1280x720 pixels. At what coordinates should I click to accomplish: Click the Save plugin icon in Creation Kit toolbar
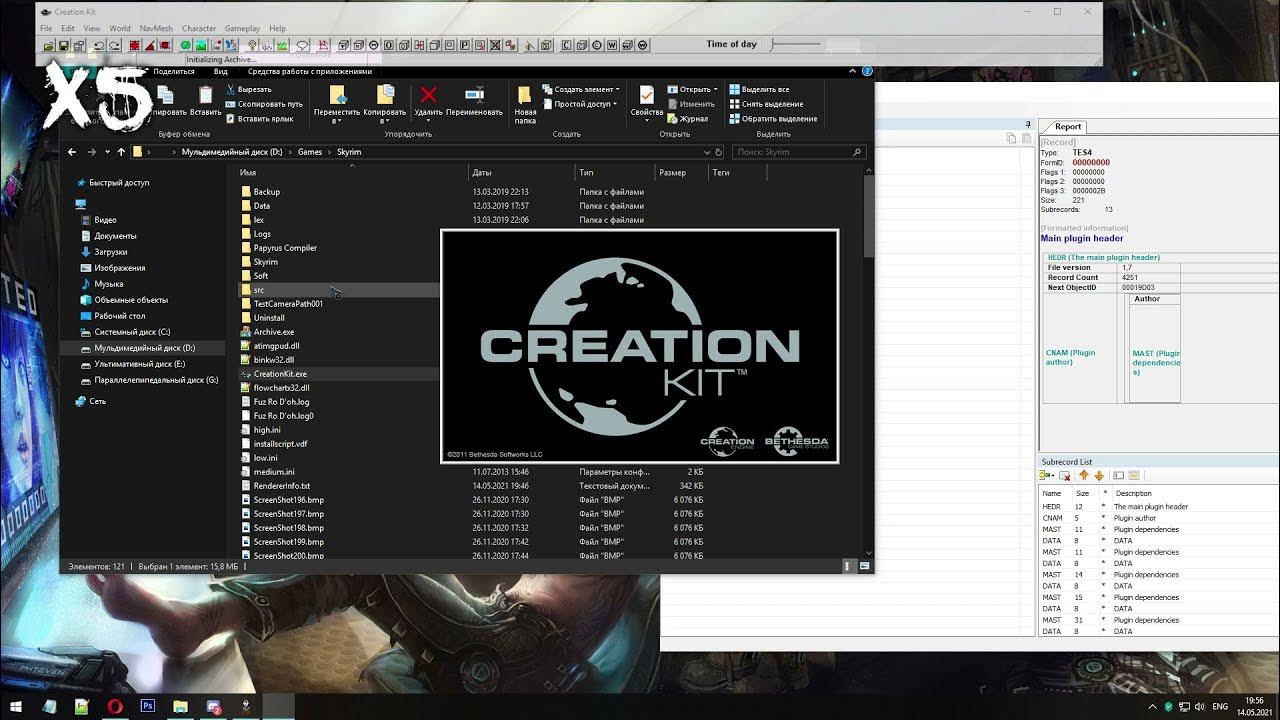point(66,45)
